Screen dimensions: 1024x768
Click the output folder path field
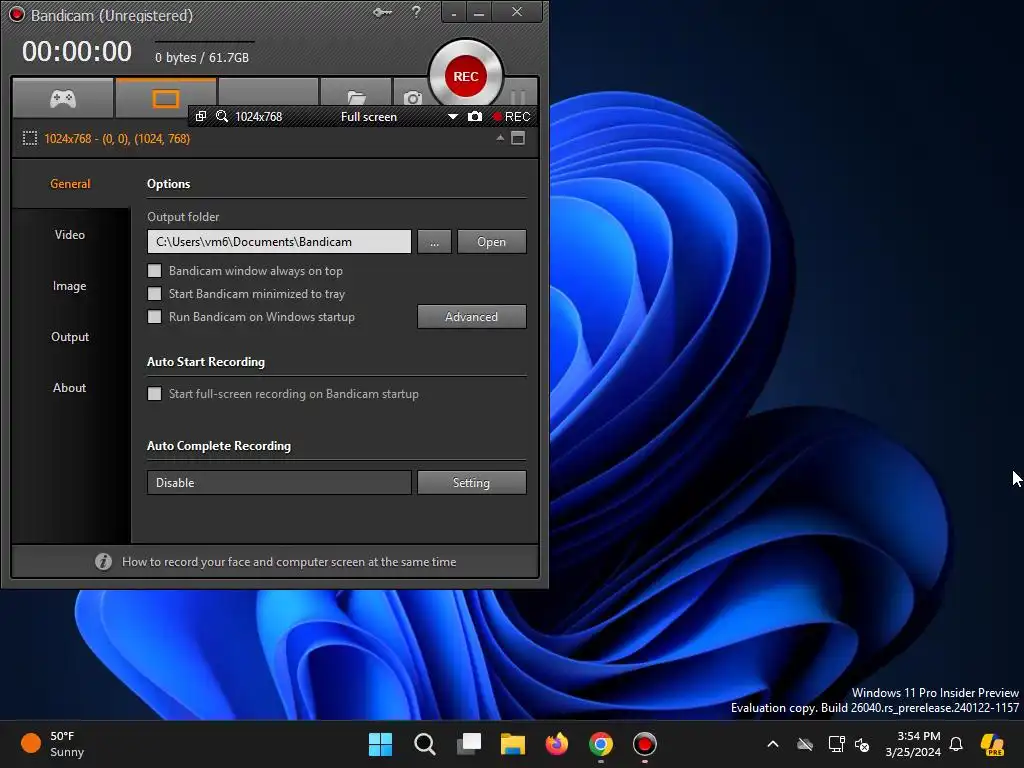[279, 242]
